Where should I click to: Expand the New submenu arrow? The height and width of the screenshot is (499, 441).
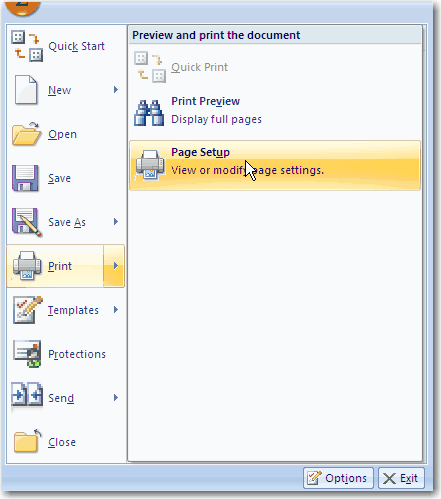tap(116, 90)
